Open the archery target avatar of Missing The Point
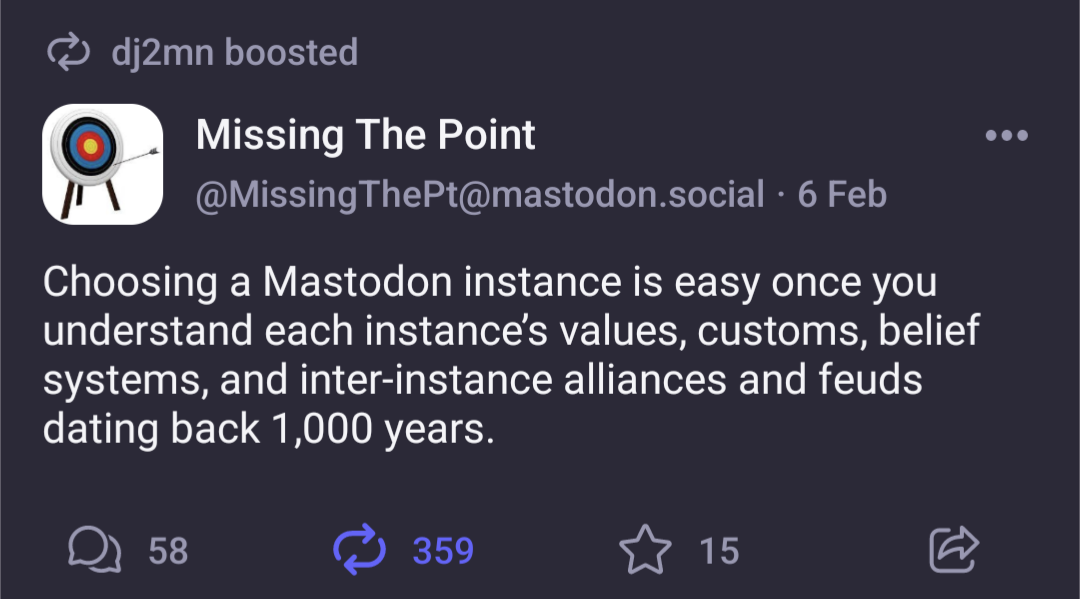 (103, 165)
